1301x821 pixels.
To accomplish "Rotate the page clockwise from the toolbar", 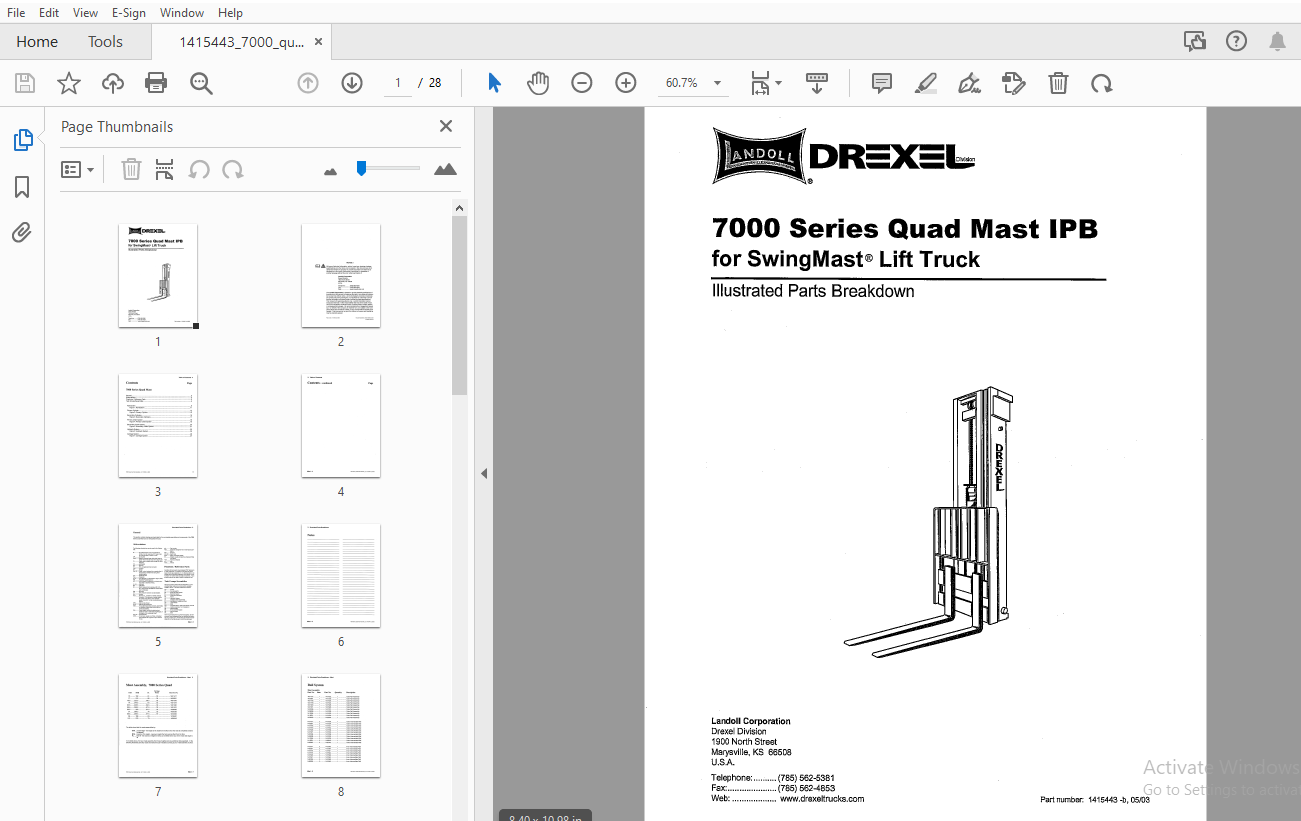I will (x=1102, y=83).
